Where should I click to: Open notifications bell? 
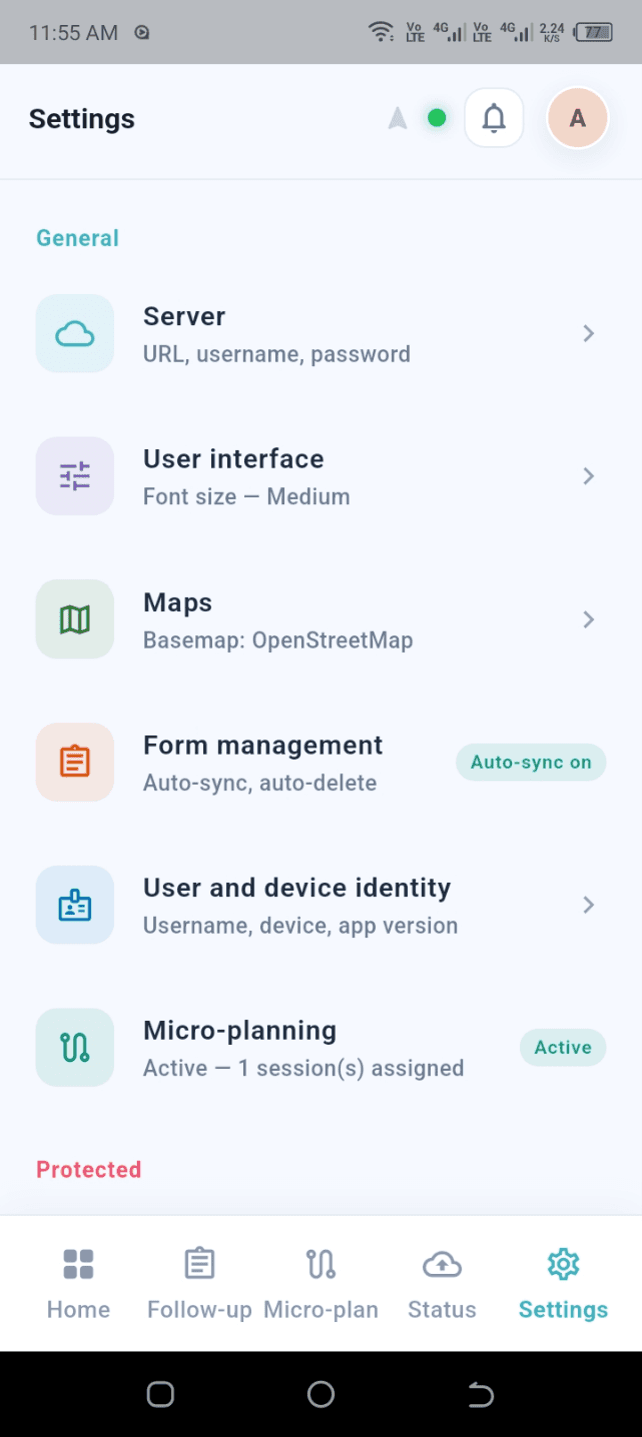(x=494, y=118)
